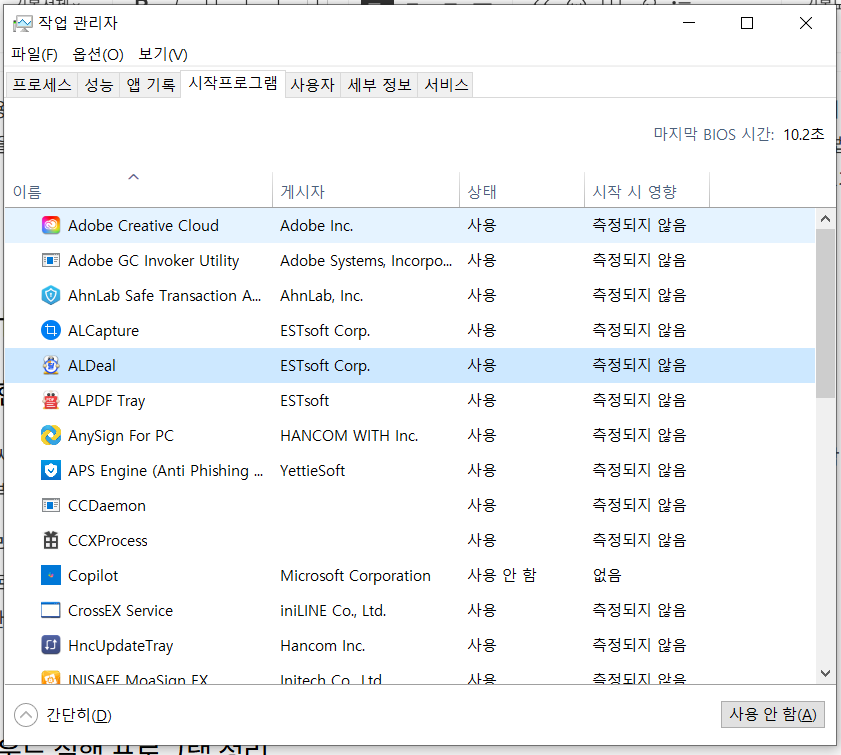The width and height of the screenshot is (841, 755).
Task: Select the Adobe Creative Cloud row name
Action: 143,226
